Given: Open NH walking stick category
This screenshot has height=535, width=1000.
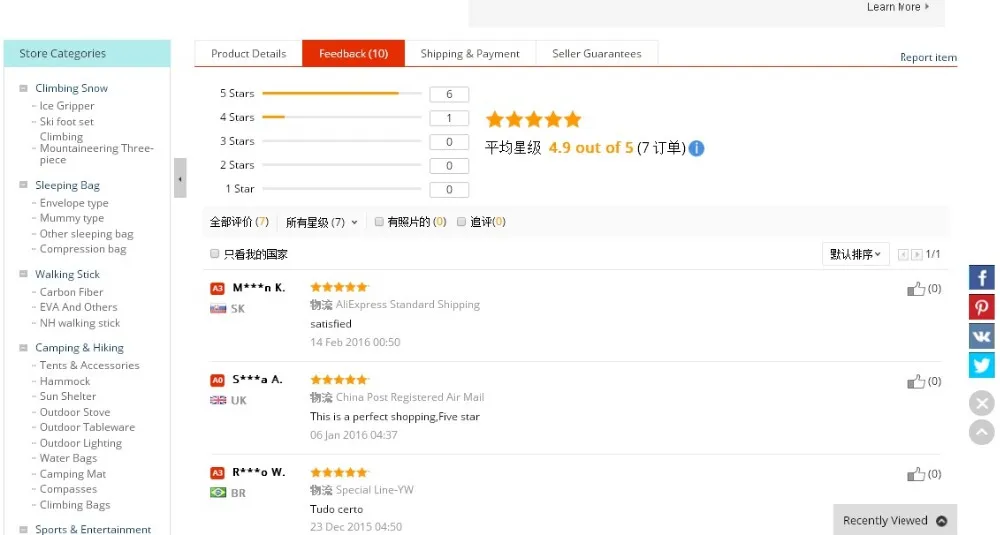Looking at the screenshot, I should 80,323.
